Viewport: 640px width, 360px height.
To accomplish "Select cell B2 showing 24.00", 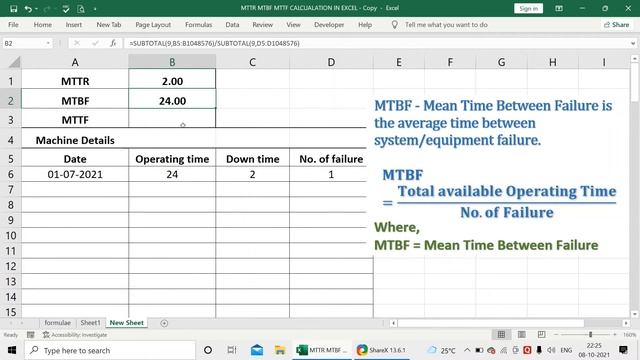I will coord(172,100).
